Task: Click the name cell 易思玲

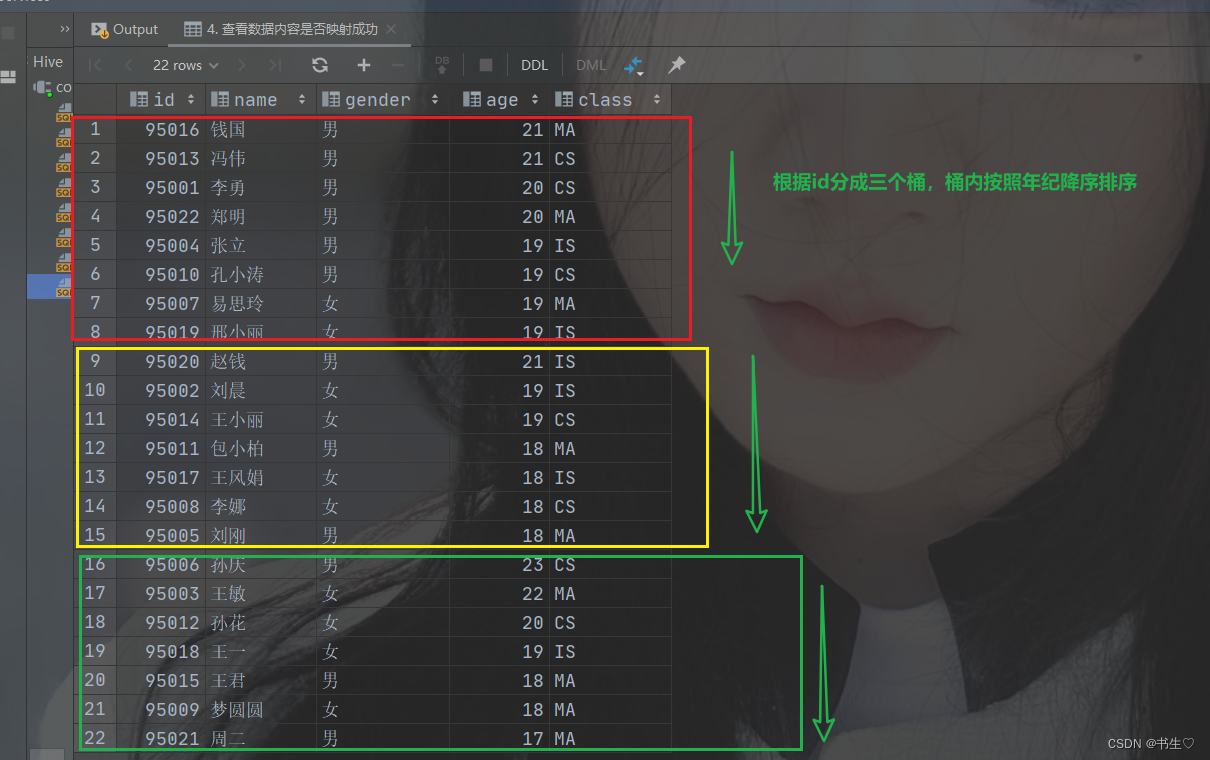Action: tap(261, 303)
